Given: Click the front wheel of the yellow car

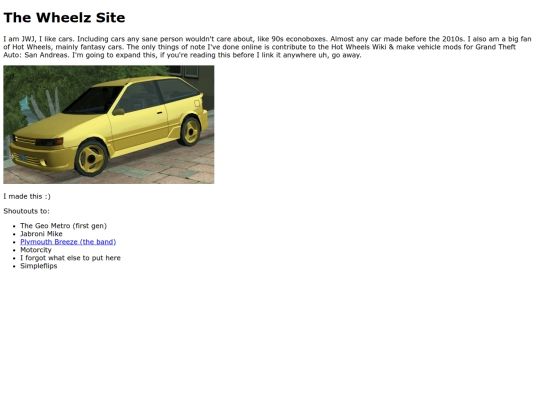Looking at the screenshot, I should tap(91, 158).
